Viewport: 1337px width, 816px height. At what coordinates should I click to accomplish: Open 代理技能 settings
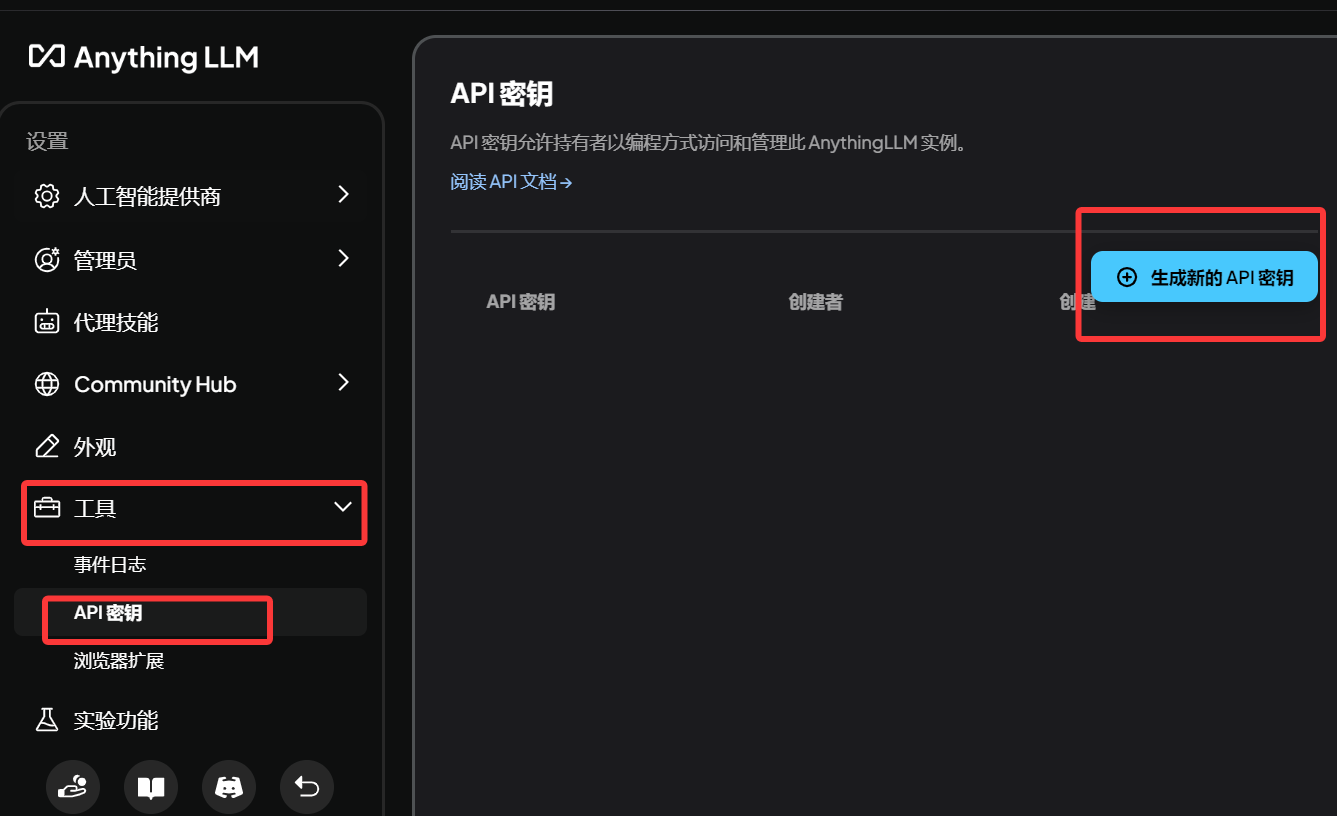tap(190, 322)
